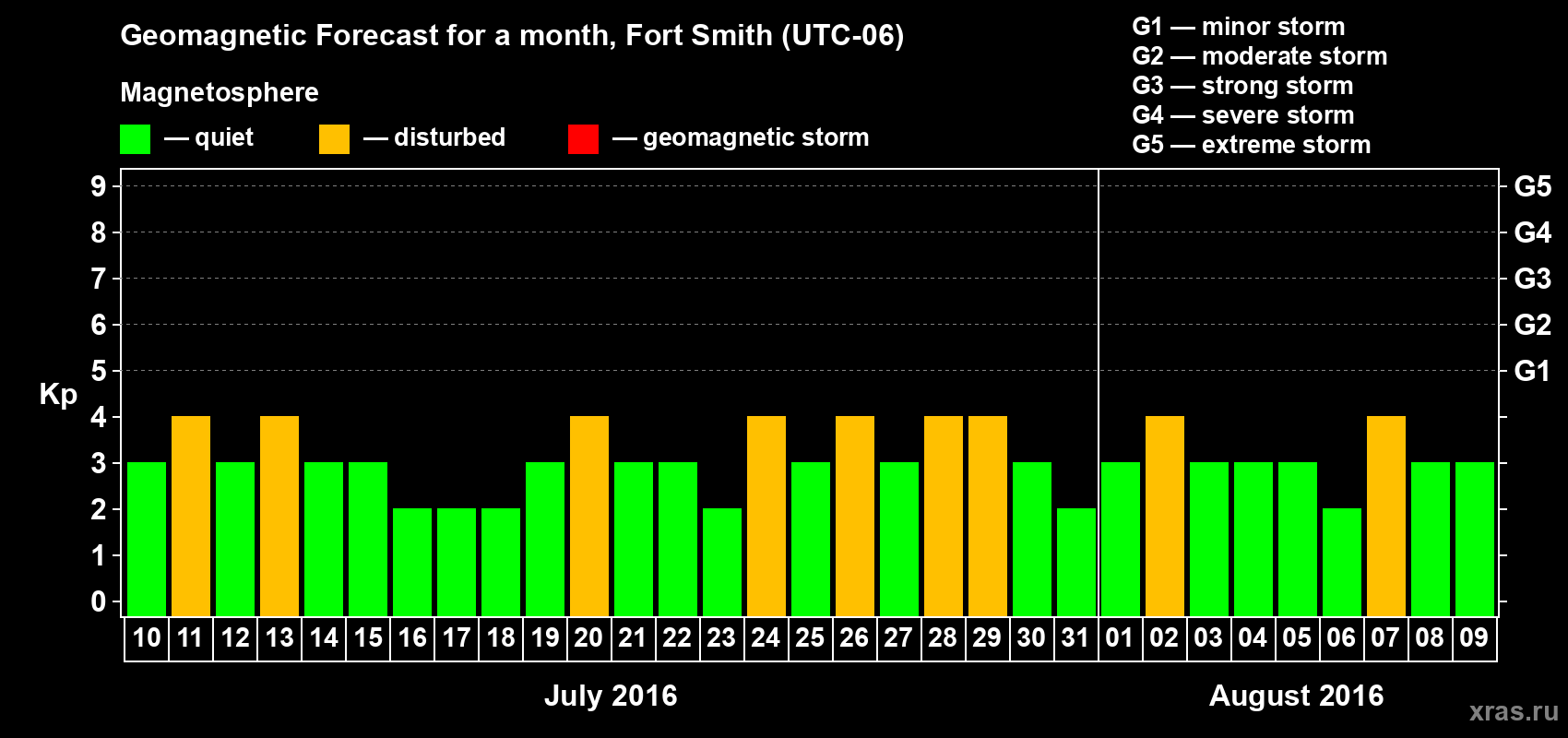Click the red geomagnetic storm legend swatch
Image resolution: width=1568 pixels, height=738 pixels.
[x=583, y=139]
